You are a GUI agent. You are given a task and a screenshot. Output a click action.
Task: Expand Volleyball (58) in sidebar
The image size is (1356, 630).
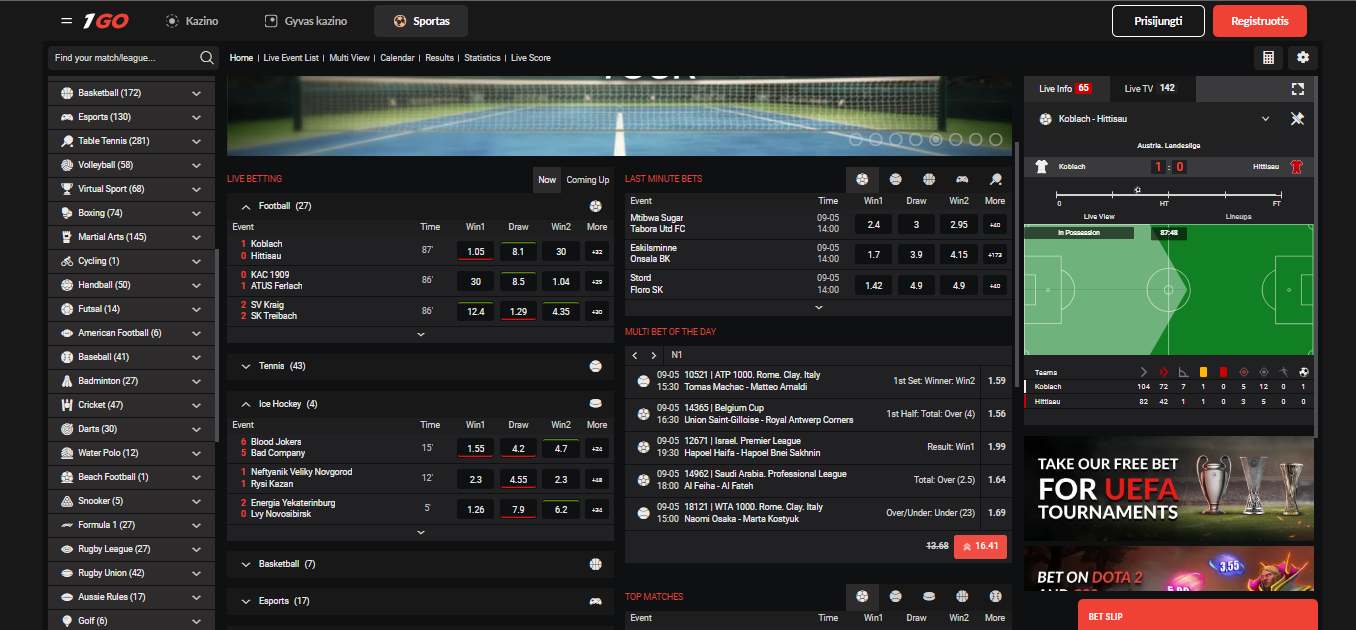tap(197, 165)
